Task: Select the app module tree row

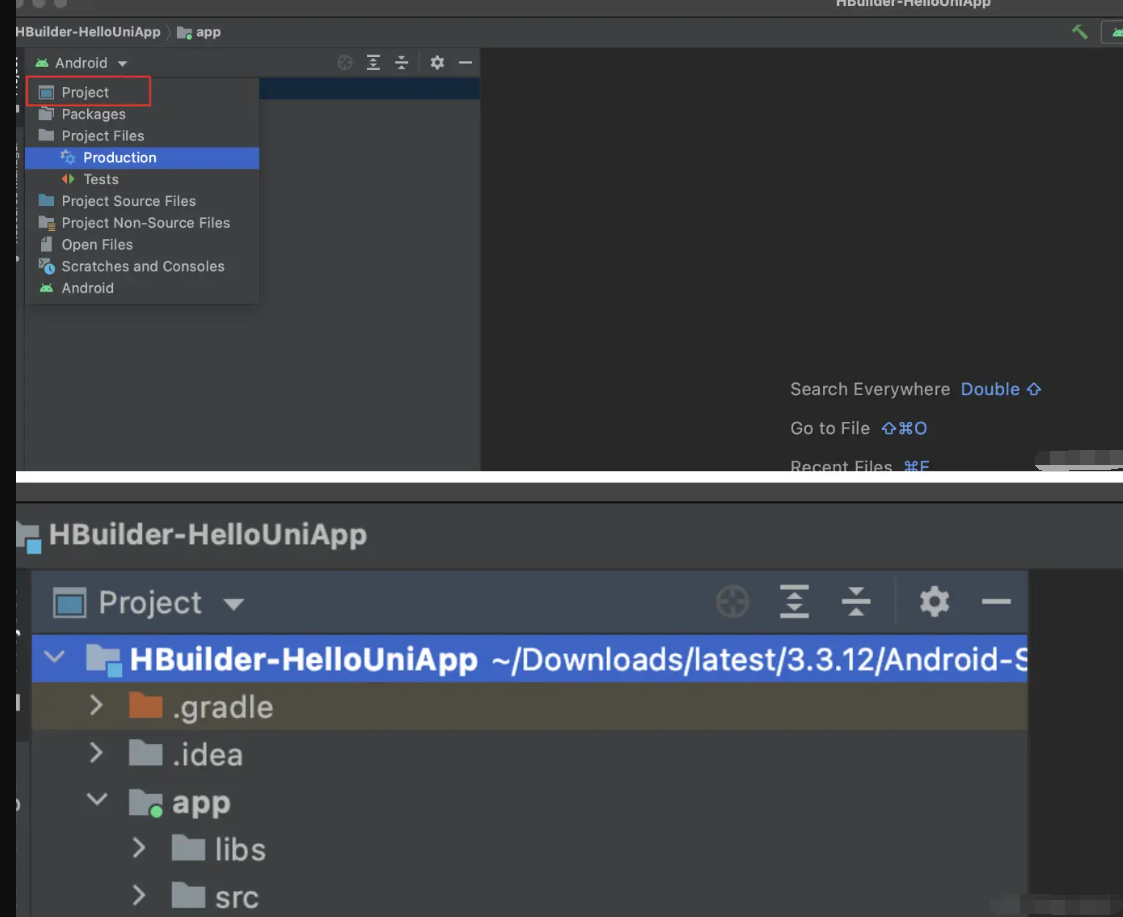Action: pos(529,801)
